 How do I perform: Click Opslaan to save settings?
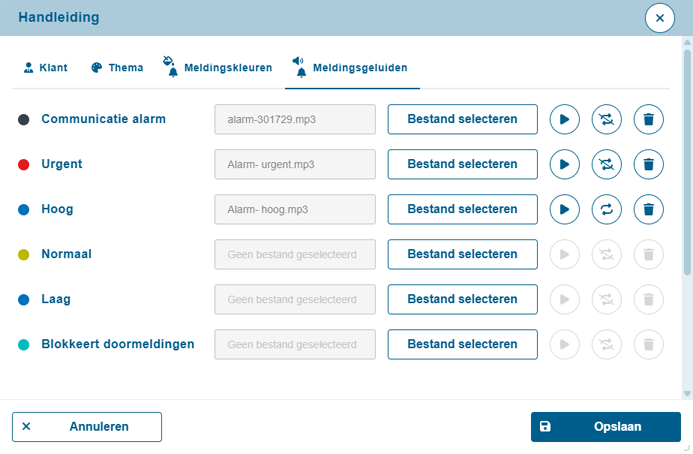[605, 427]
